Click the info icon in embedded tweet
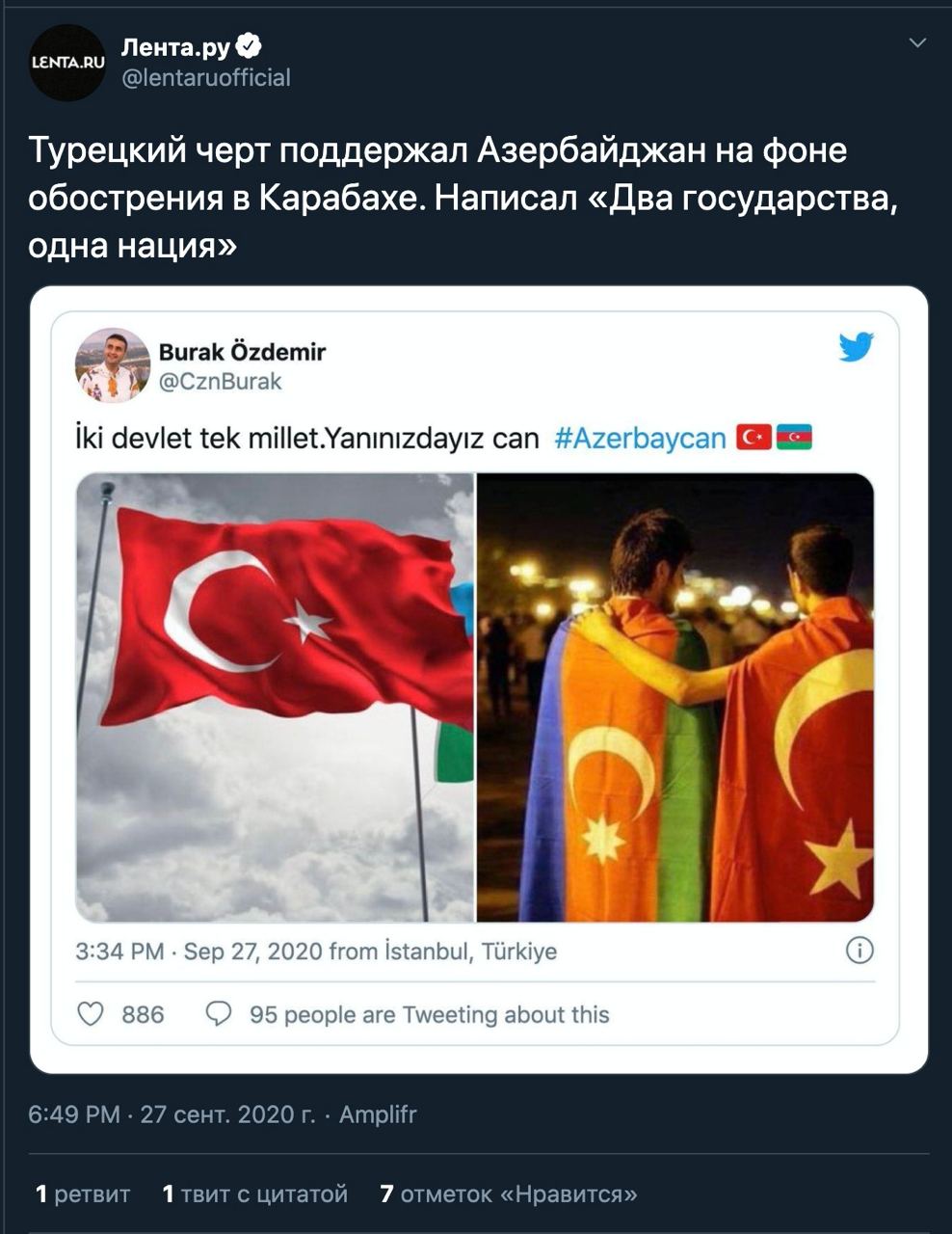Image resolution: width=952 pixels, height=1234 pixels. pos(859,951)
